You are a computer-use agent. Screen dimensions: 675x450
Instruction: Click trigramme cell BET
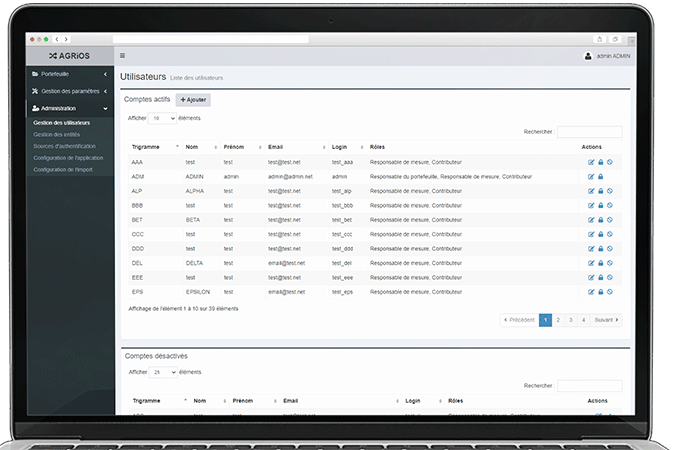tap(137, 220)
